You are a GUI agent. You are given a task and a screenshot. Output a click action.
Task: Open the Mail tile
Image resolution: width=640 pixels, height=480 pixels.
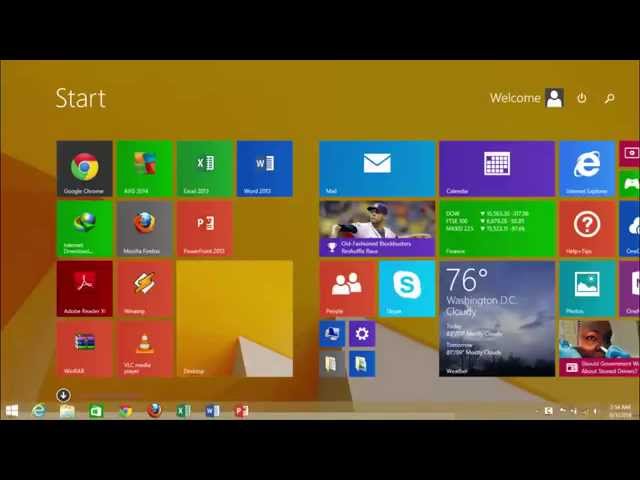pos(377,169)
